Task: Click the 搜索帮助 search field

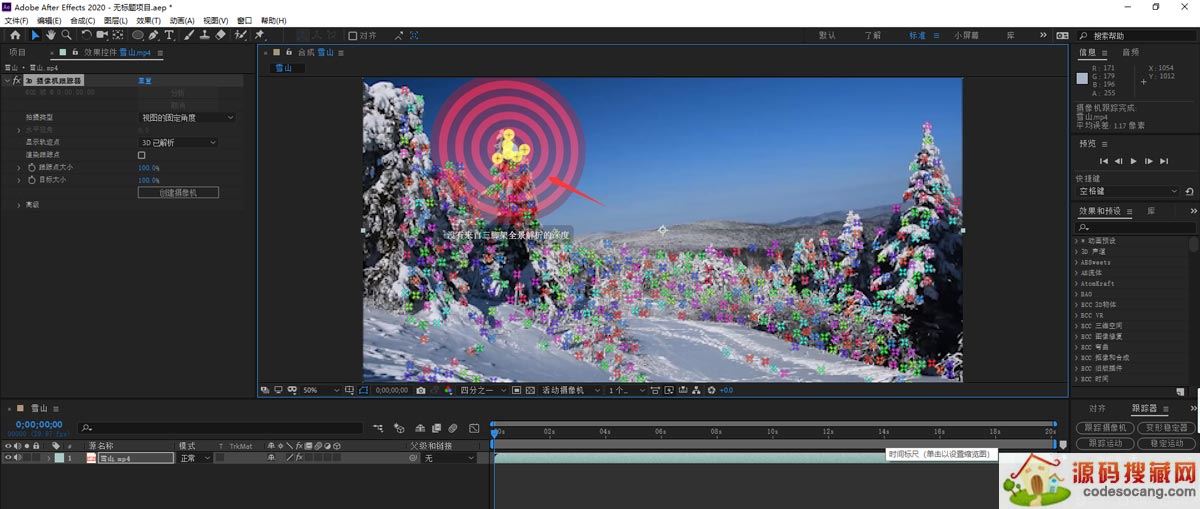Action: pyautogui.click(x=1140, y=35)
